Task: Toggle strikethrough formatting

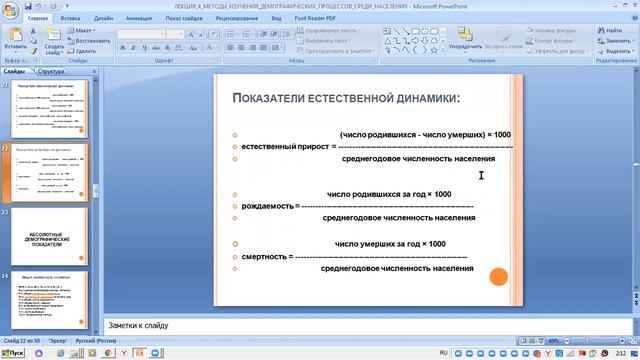Action: (x=156, y=48)
